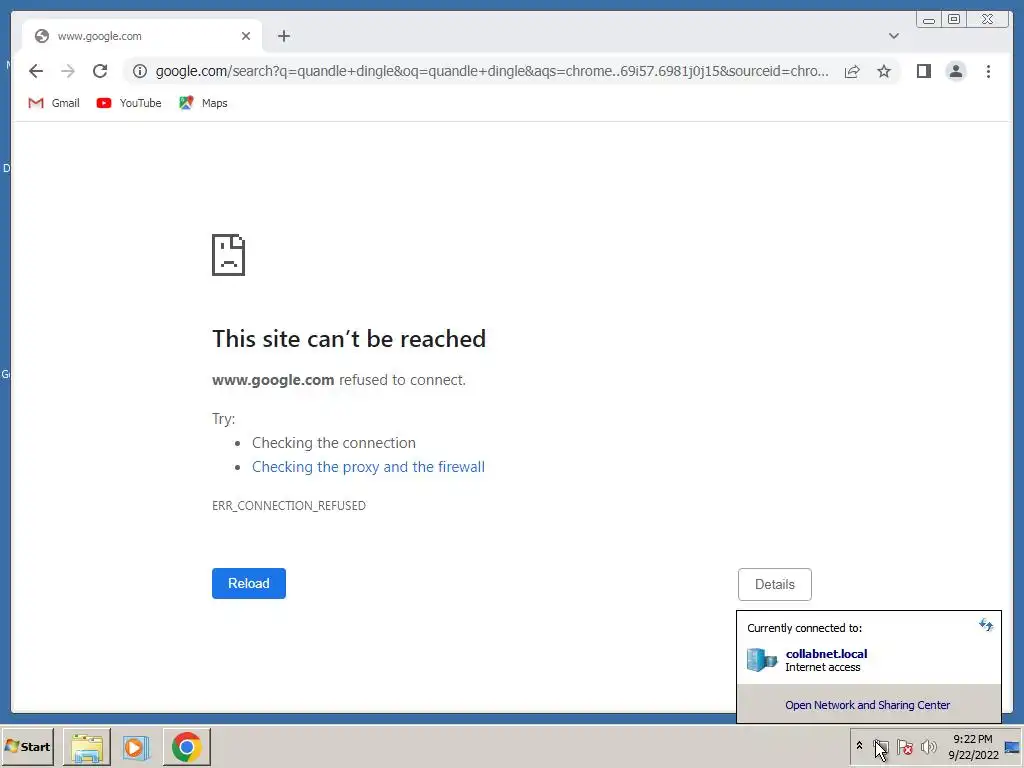The height and width of the screenshot is (768, 1024).
Task: Go back using the browser back arrow
Action: tap(36, 71)
